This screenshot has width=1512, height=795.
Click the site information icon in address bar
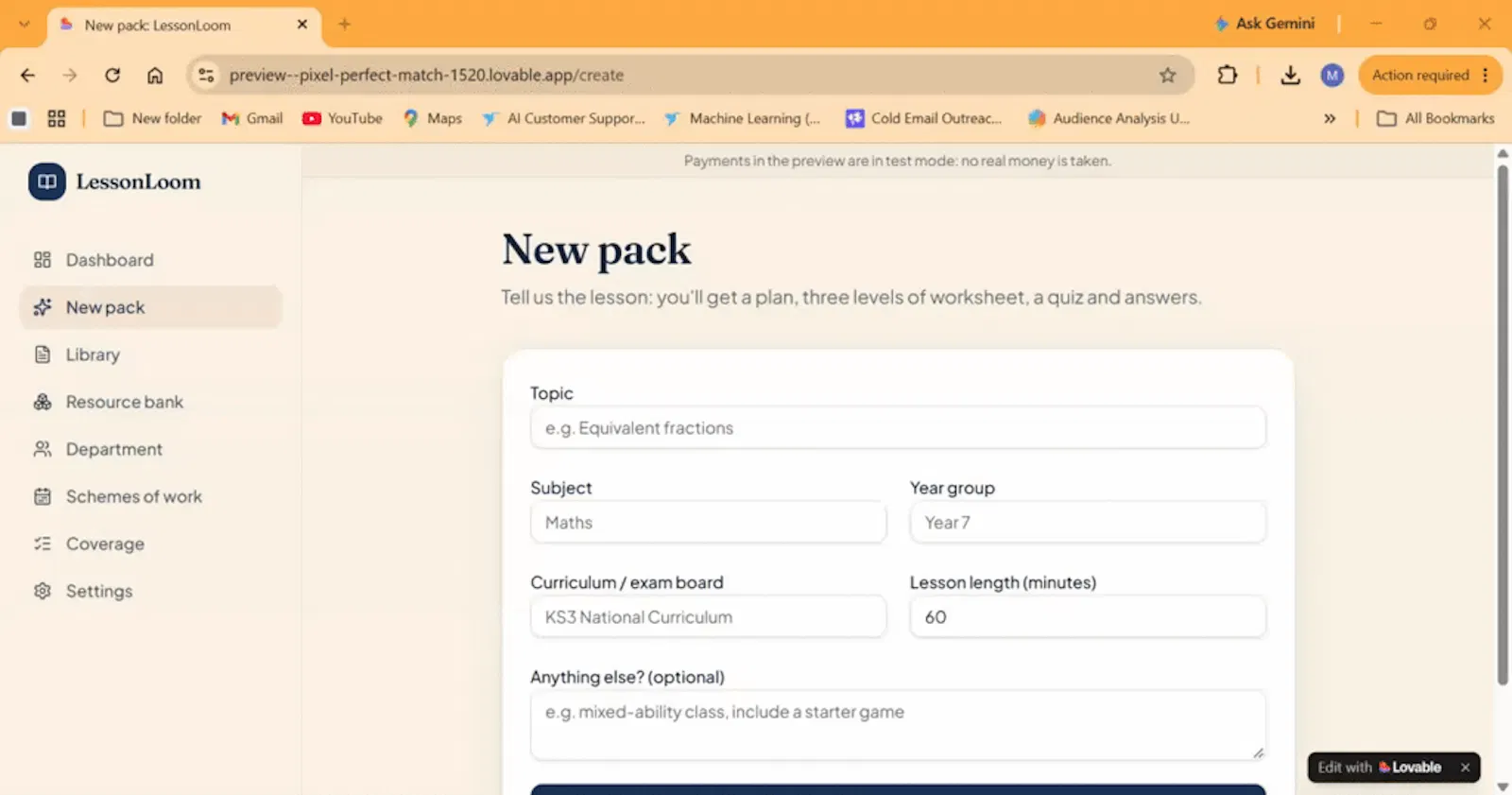point(206,75)
